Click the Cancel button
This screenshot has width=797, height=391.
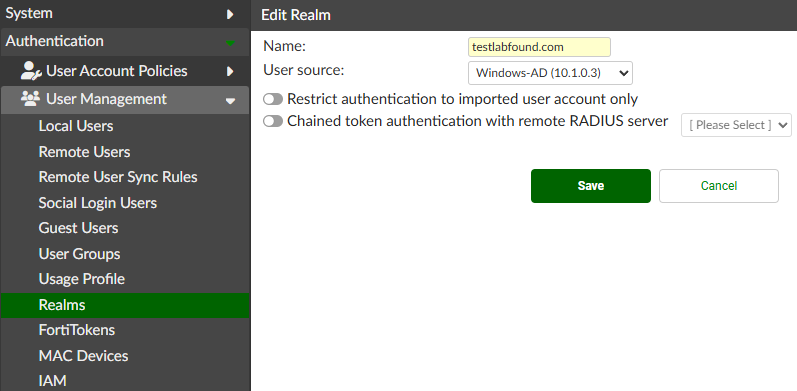click(x=719, y=186)
